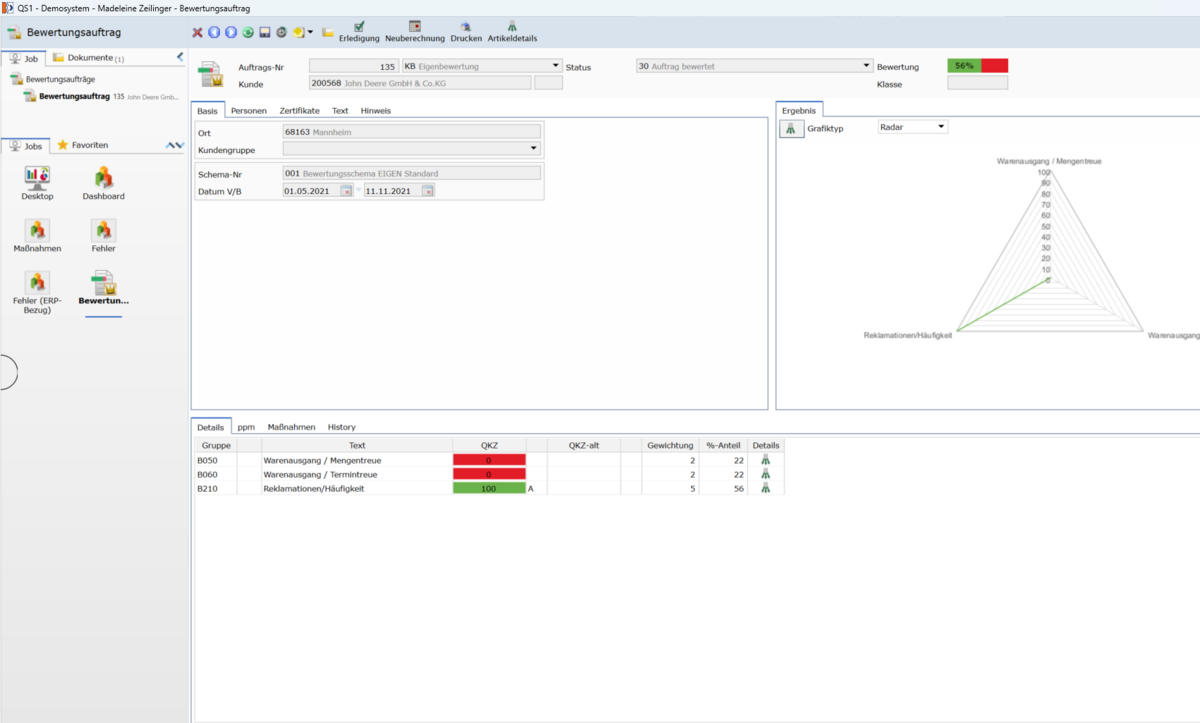Open details binoculars for row B060
The image size is (1200, 723).
[766, 474]
